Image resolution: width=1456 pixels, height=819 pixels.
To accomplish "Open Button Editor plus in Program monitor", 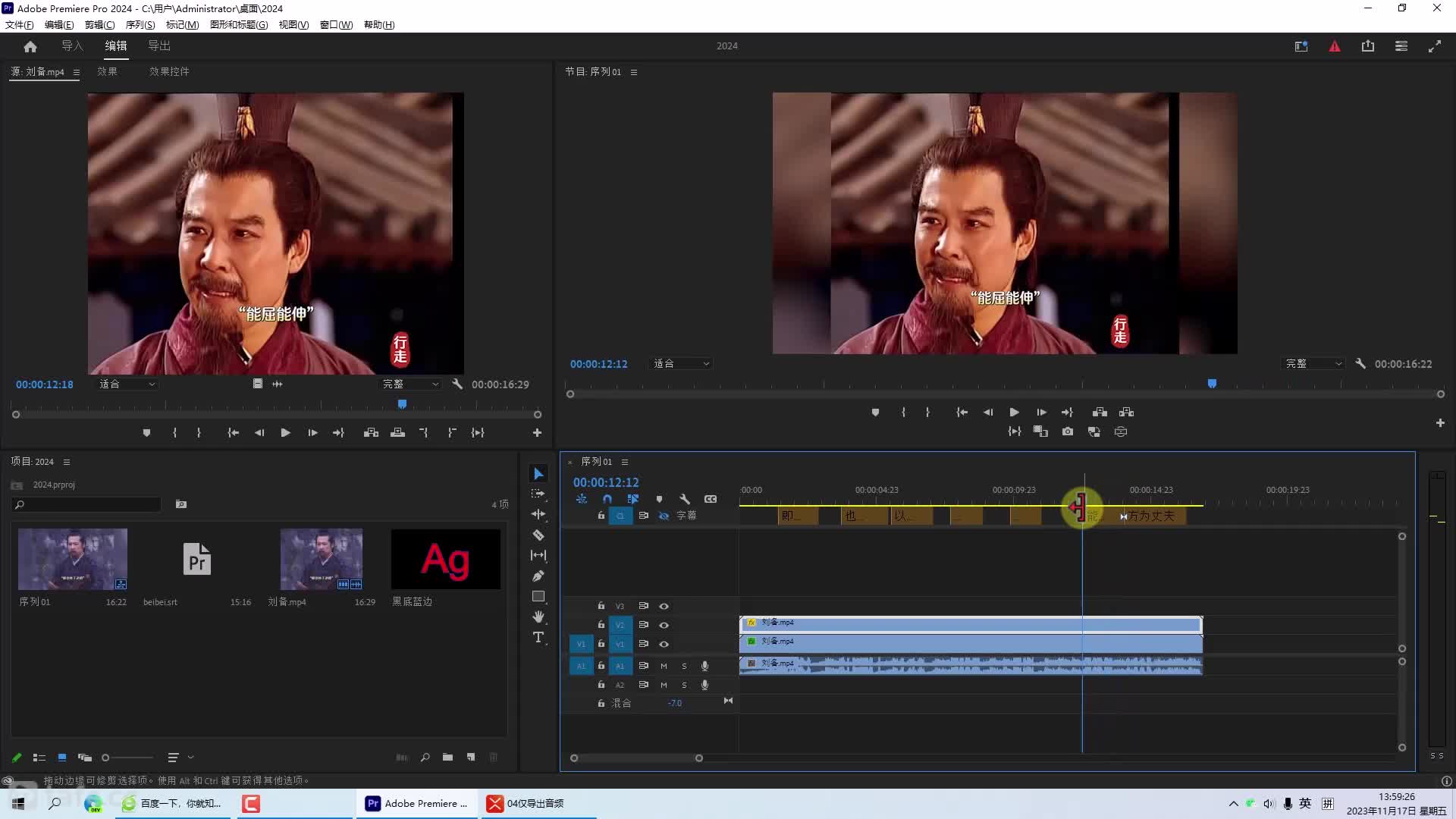I will [x=1440, y=423].
